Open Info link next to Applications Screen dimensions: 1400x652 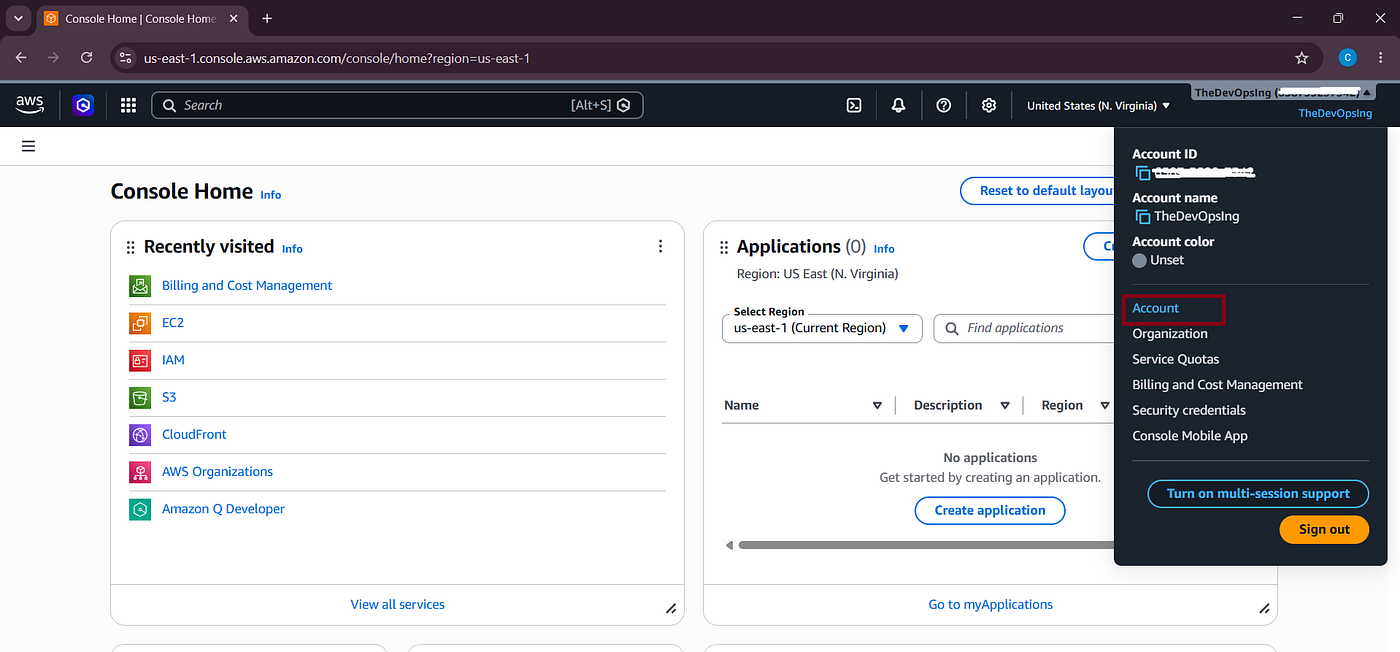pyautogui.click(x=884, y=249)
